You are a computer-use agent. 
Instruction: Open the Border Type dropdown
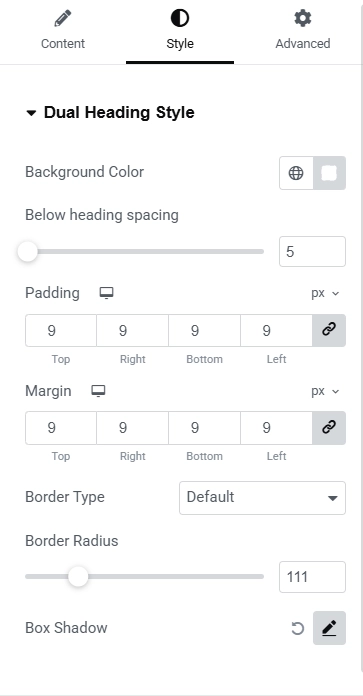[x=262, y=498]
